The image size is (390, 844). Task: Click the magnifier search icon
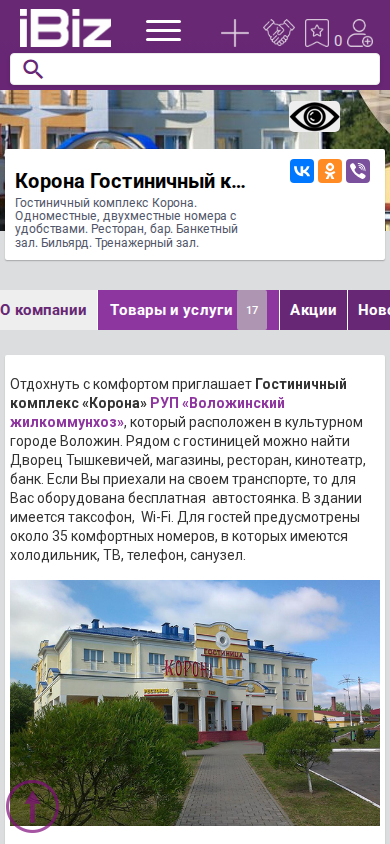point(33,69)
